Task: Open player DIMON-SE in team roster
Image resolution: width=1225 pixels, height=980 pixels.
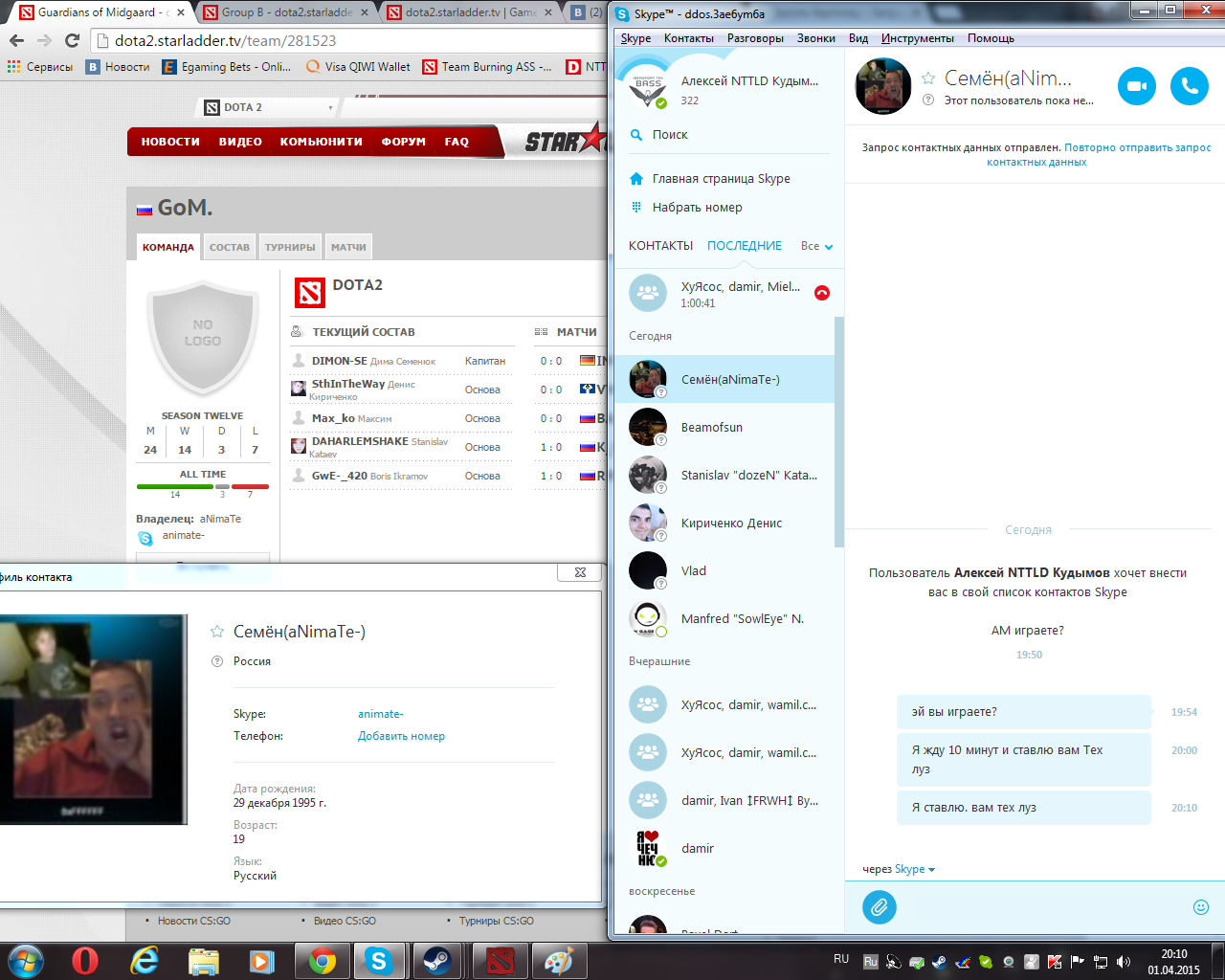Action: coord(339,361)
